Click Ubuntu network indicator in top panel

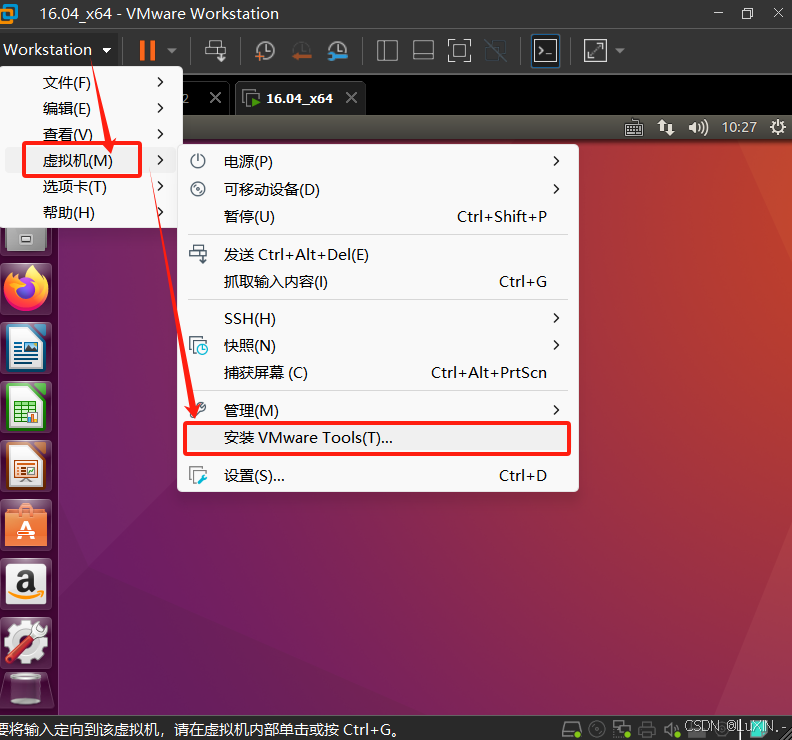tap(666, 127)
